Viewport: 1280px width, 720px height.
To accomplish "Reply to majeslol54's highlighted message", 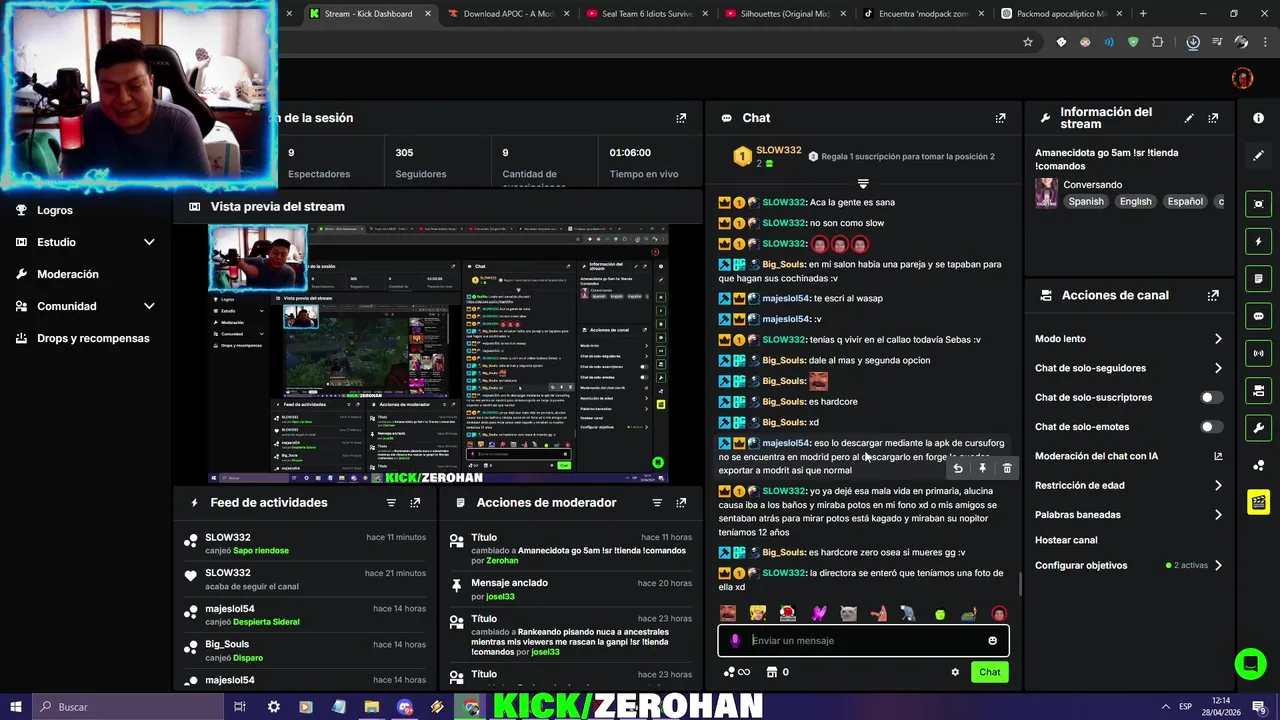I will (958, 468).
